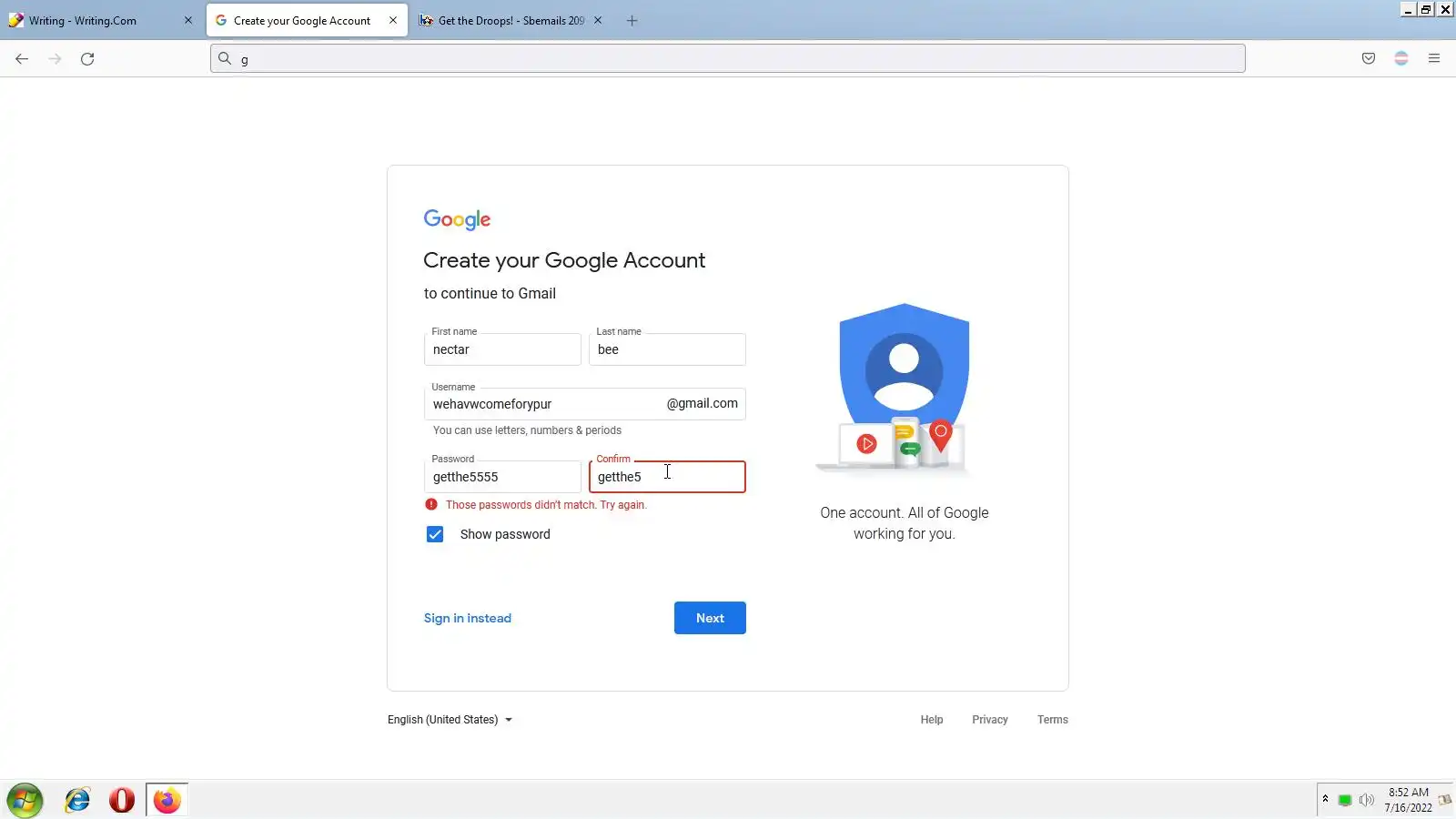The height and width of the screenshot is (819, 1456).
Task: Click the First name field containing nectar
Action: tap(502, 349)
